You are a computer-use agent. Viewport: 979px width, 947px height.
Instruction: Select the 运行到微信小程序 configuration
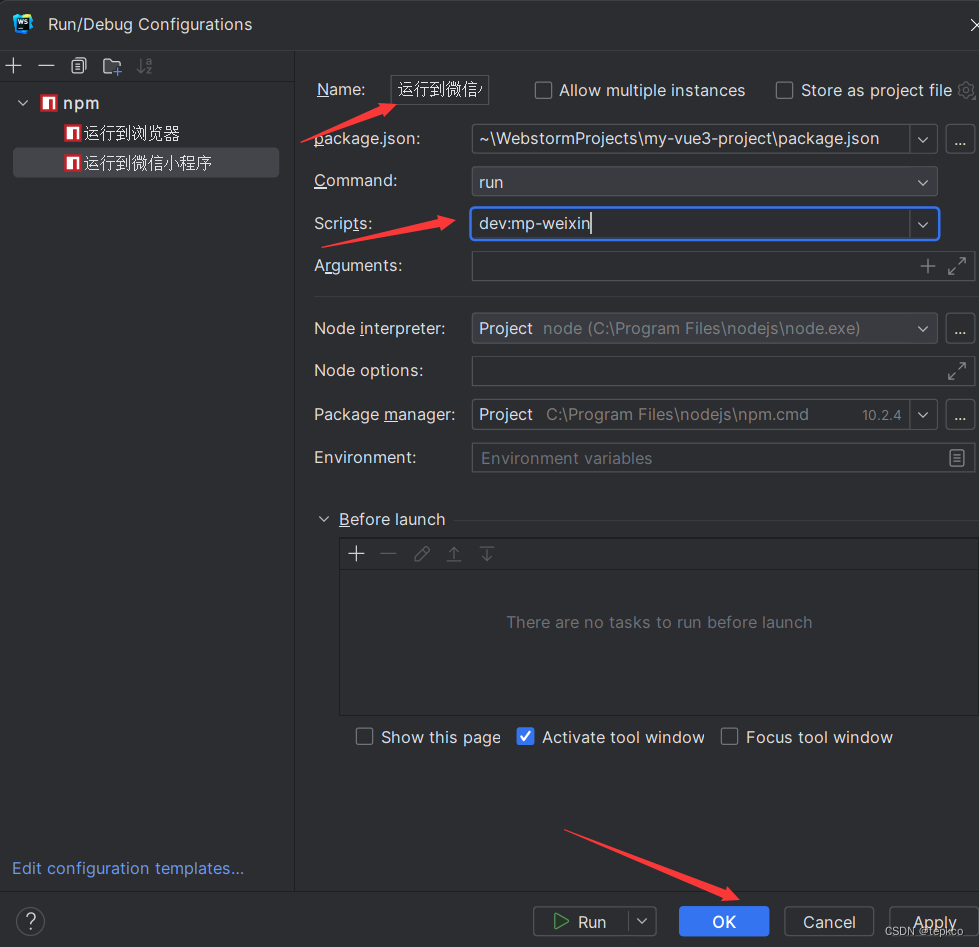pos(146,163)
